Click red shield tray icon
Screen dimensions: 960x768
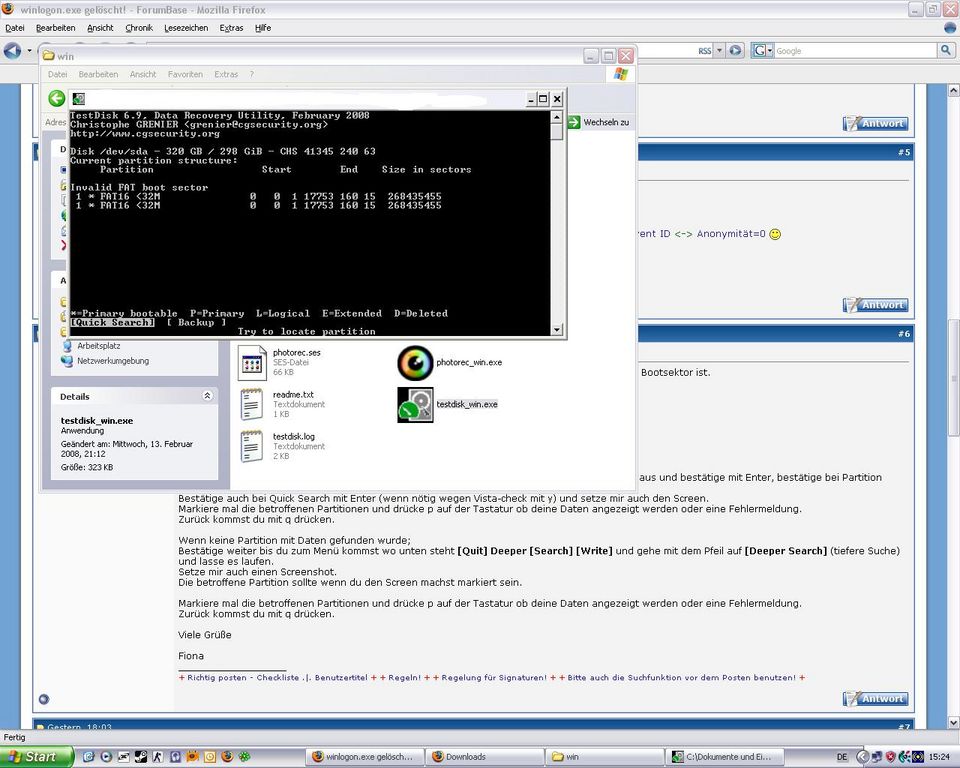[x=890, y=757]
